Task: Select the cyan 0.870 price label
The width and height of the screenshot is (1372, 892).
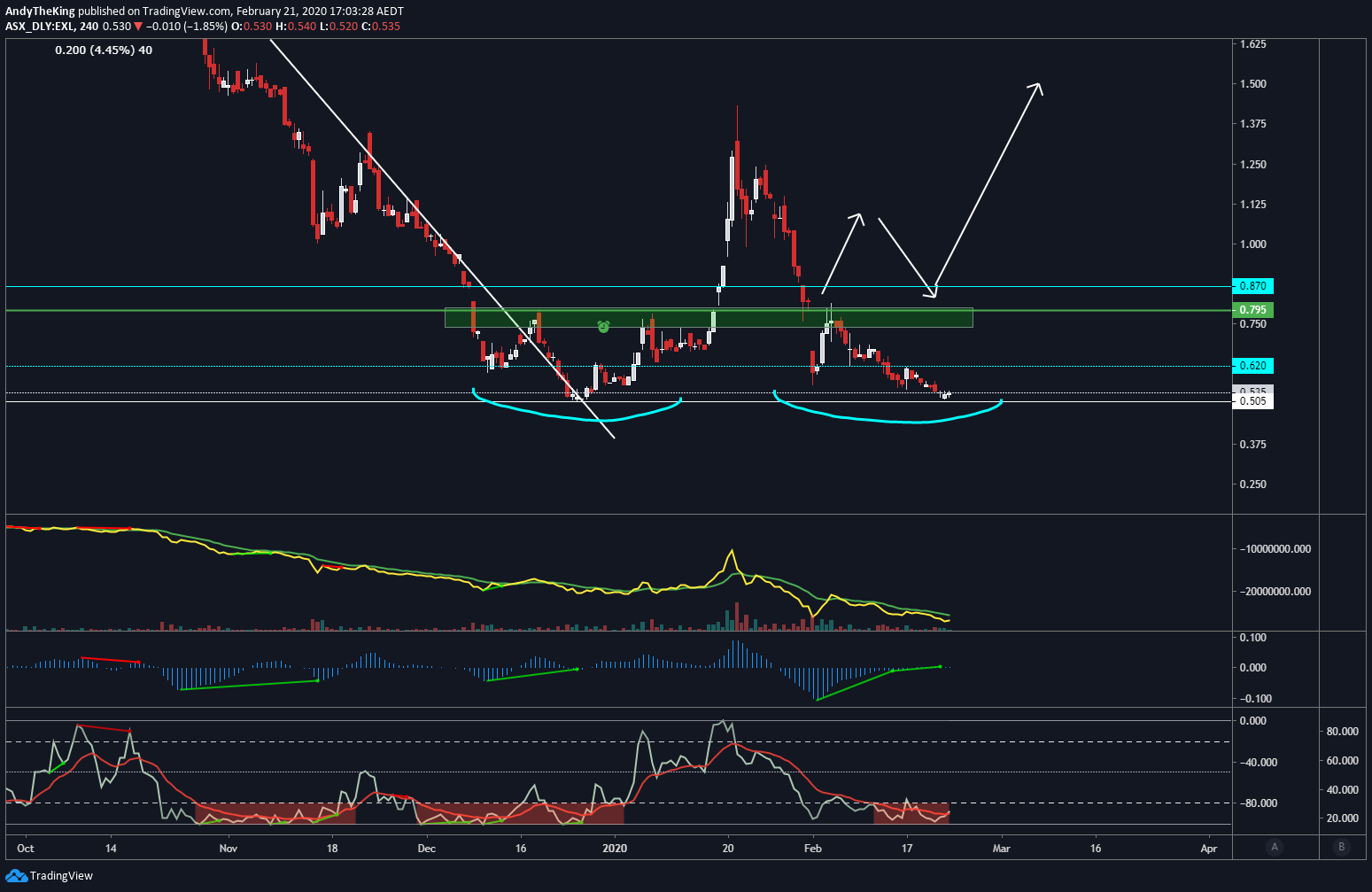Action: pos(1252,286)
